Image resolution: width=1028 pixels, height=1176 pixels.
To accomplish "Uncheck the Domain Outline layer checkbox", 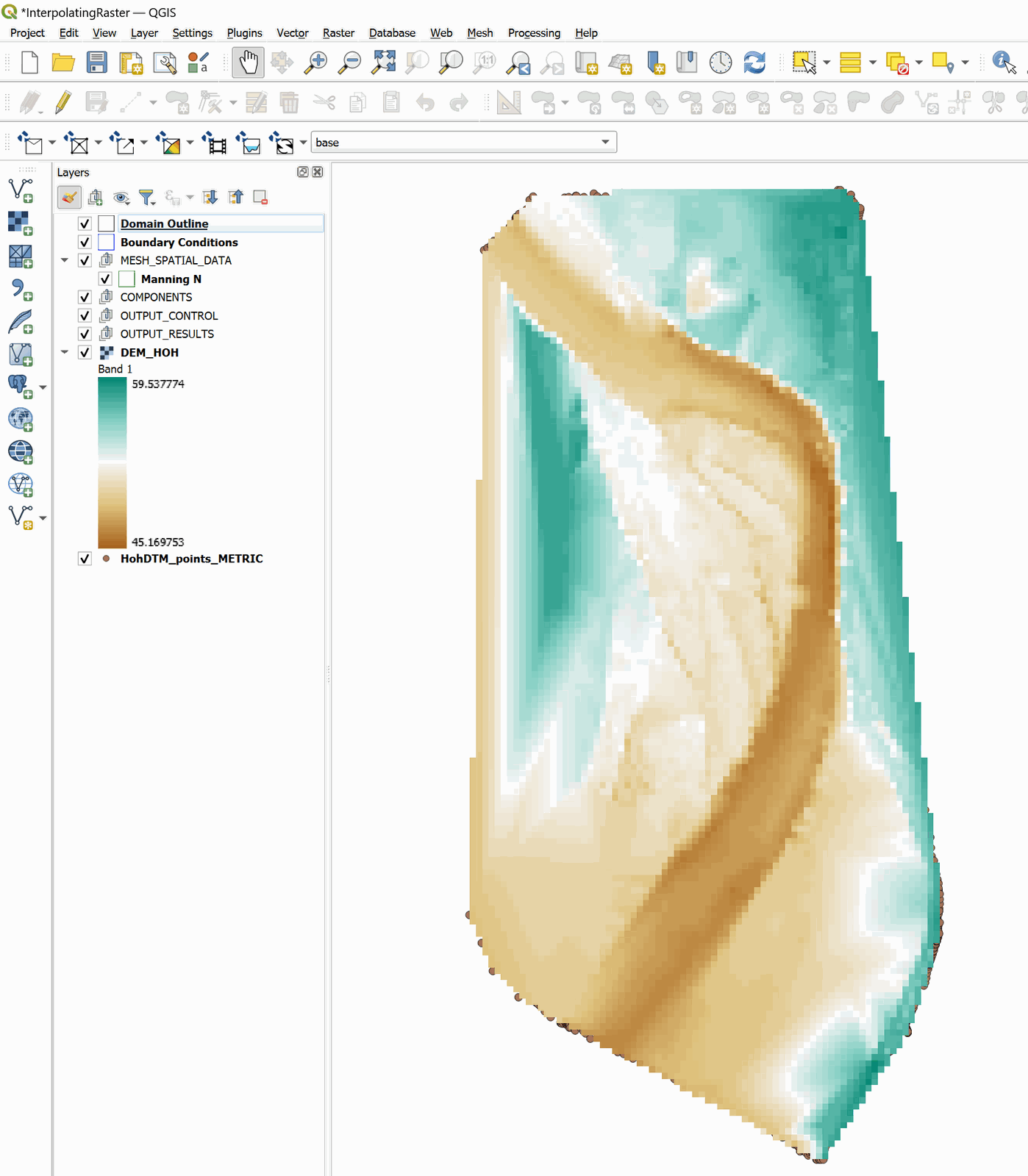I will tap(85, 223).
